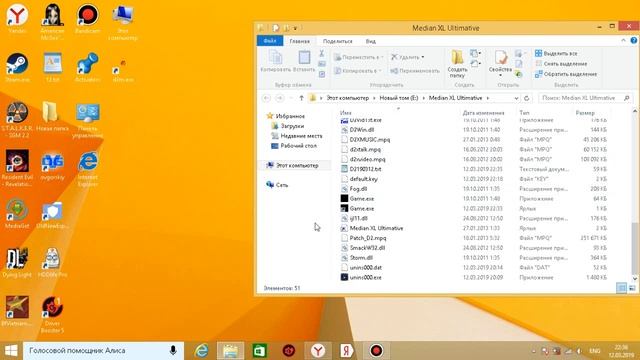The height and width of the screenshot is (360, 640).
Task: Open Yandex browser desktop shortcut
Action: (x=17, y=18)
